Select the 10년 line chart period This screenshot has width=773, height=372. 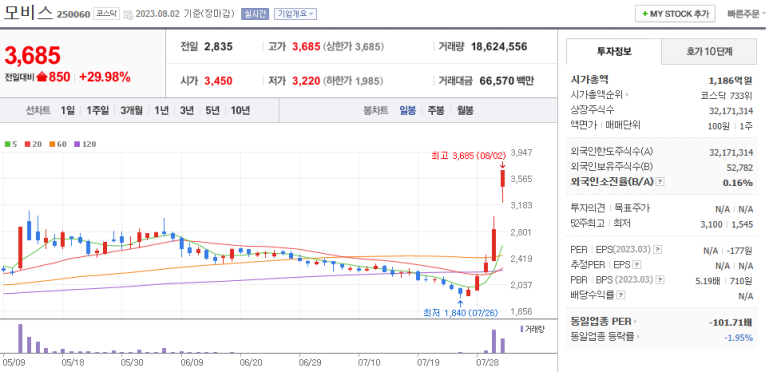(240, 110)
